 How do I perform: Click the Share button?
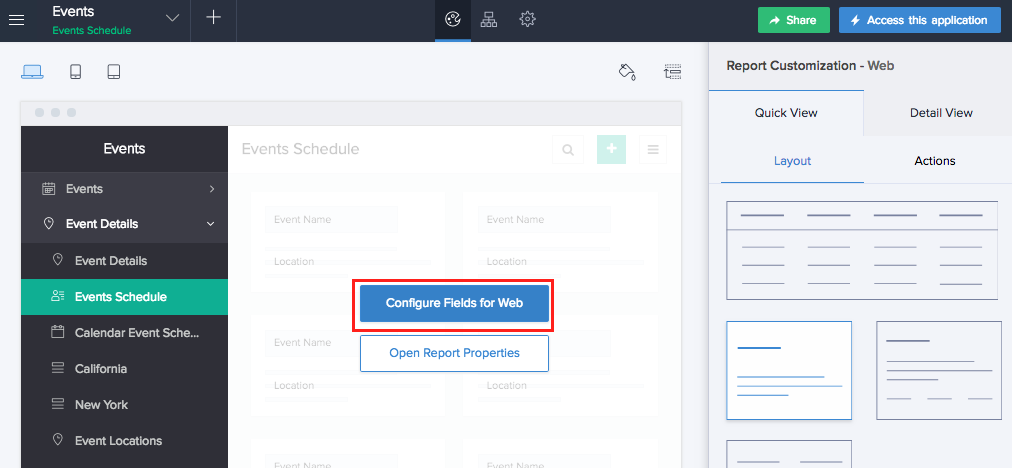794,20
